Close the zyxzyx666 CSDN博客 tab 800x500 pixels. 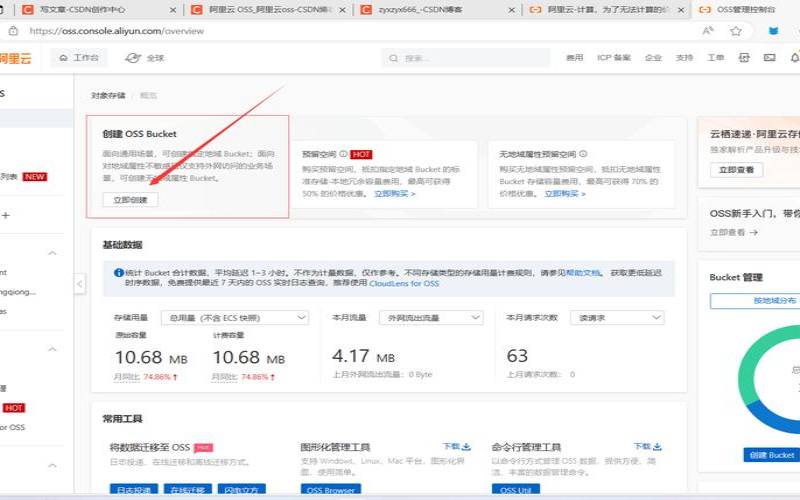click(x=511, y=10)
